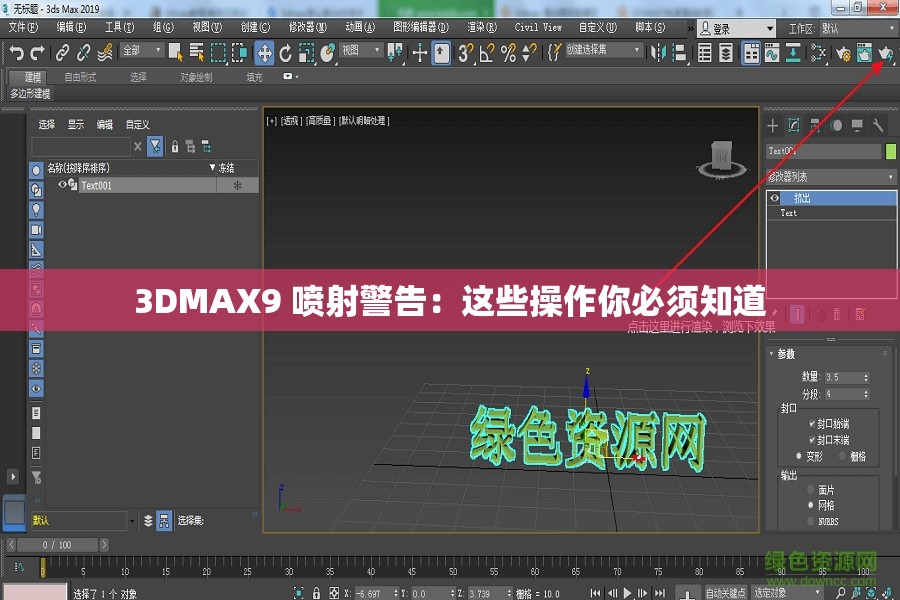Select the 变形 radio option
The image size is (900, 600).
pyautogui.click(x=798, y=456)
